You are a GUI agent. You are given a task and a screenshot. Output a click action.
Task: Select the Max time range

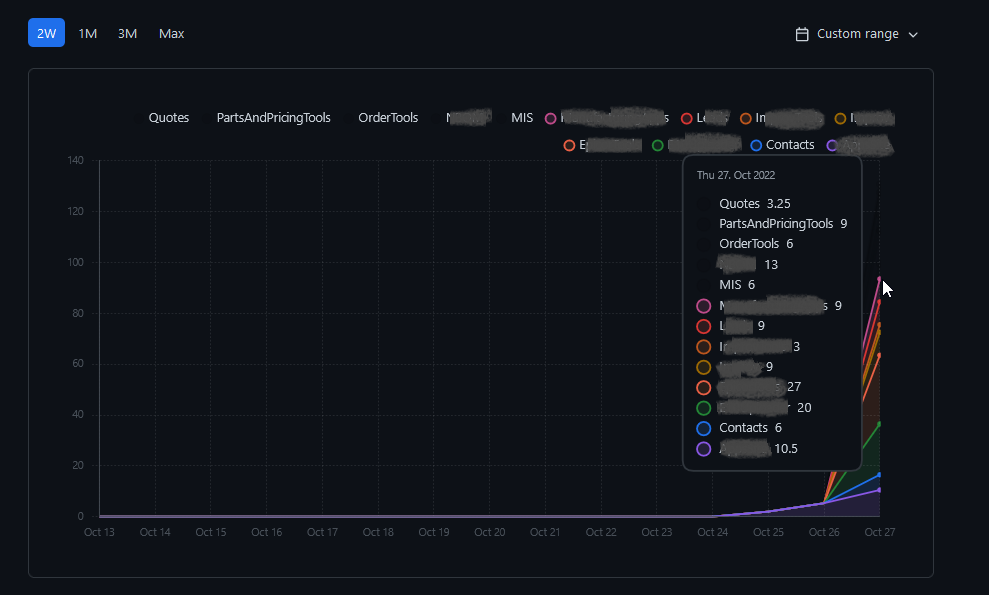click(171, 33)
